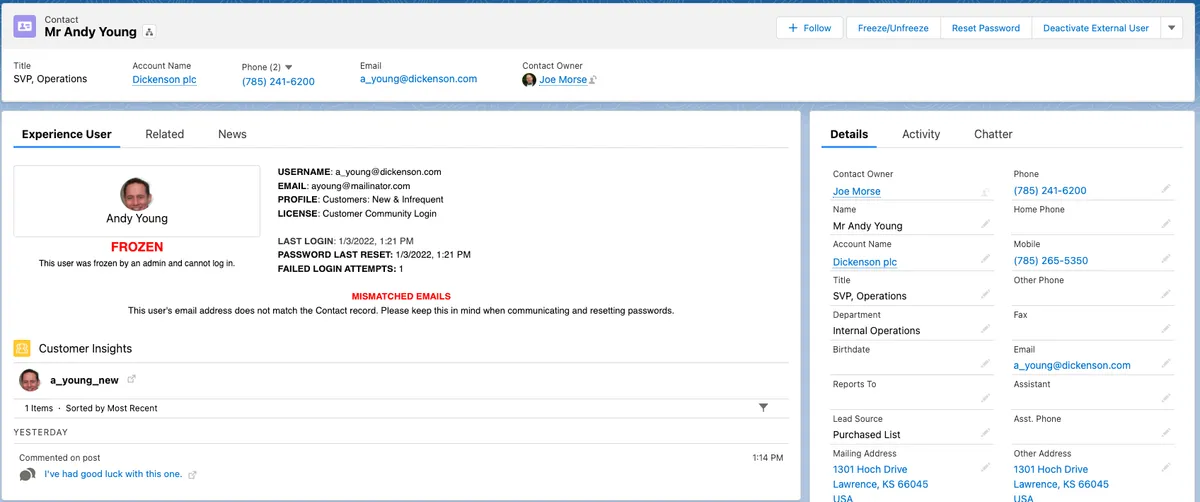Edit the Lead Source field pencil icon

(985, 433)
